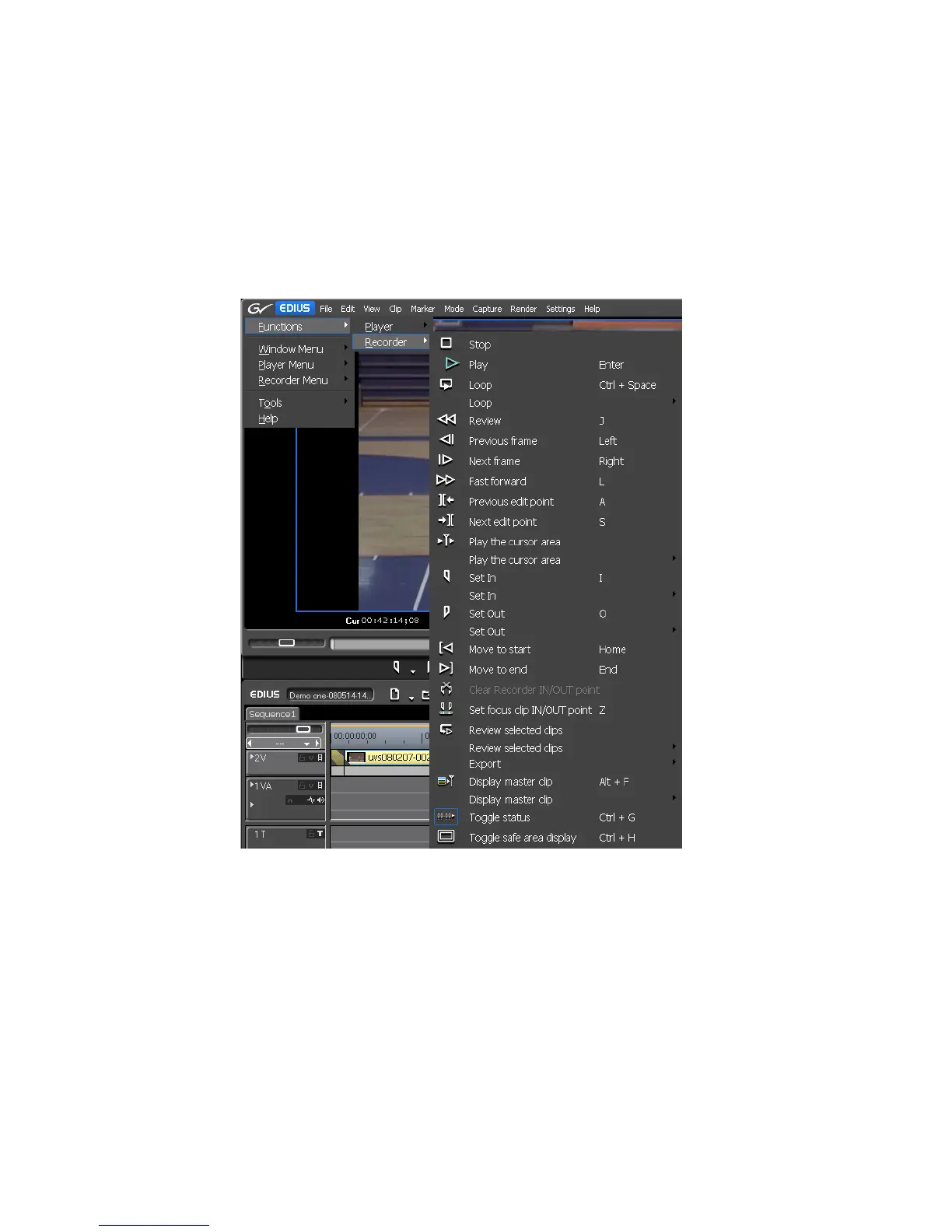
Task: Adjust the timeline zoom slider handle
Action: [x=303, y=729]
